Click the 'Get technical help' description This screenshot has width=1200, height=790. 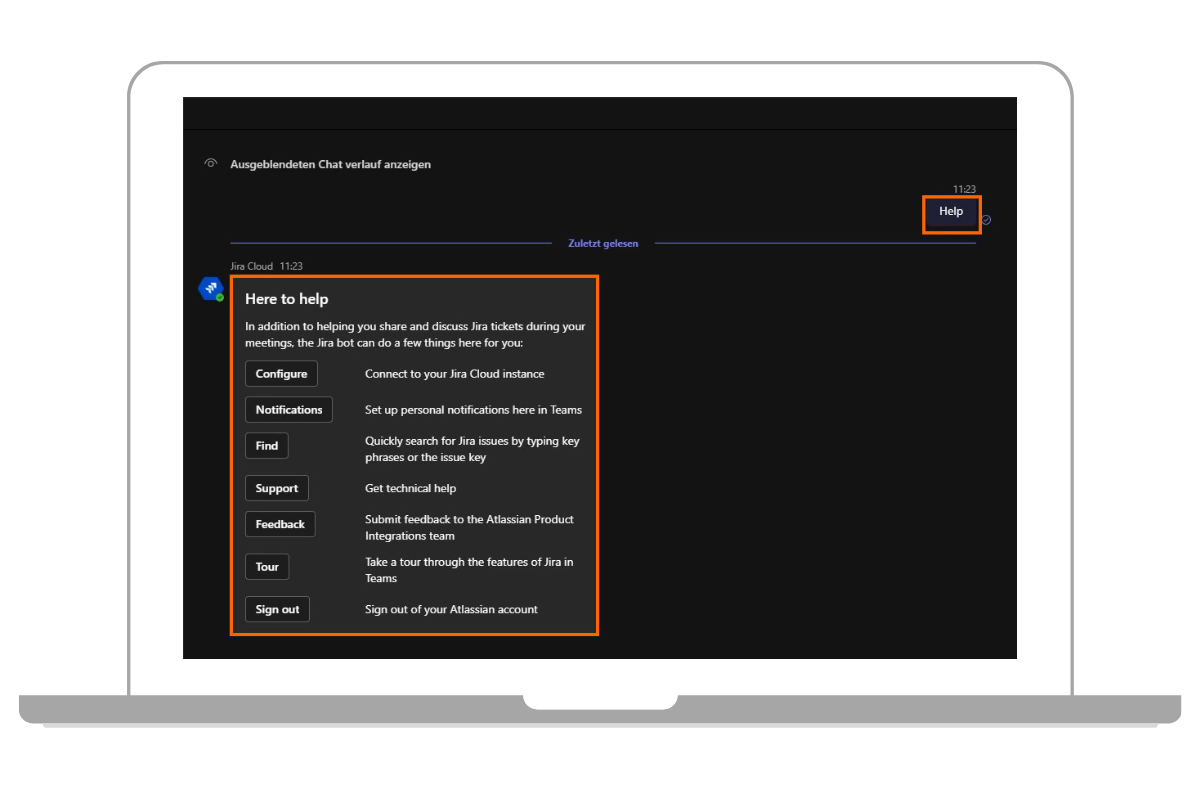coord(410,489)
